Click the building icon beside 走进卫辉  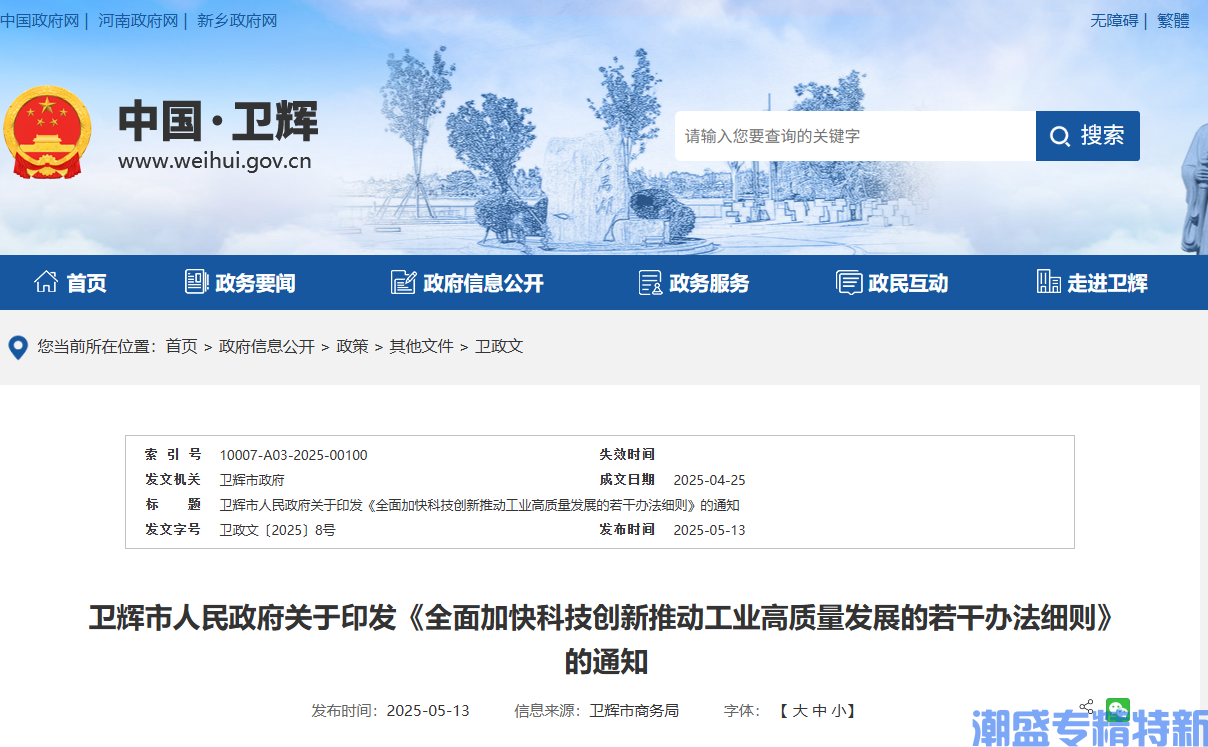pyautogui.click(x=1048, y=282)
